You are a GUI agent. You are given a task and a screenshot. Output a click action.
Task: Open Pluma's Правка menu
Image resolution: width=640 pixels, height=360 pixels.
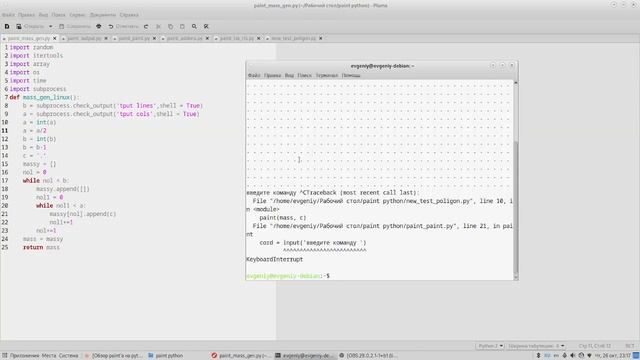(26, 15)
